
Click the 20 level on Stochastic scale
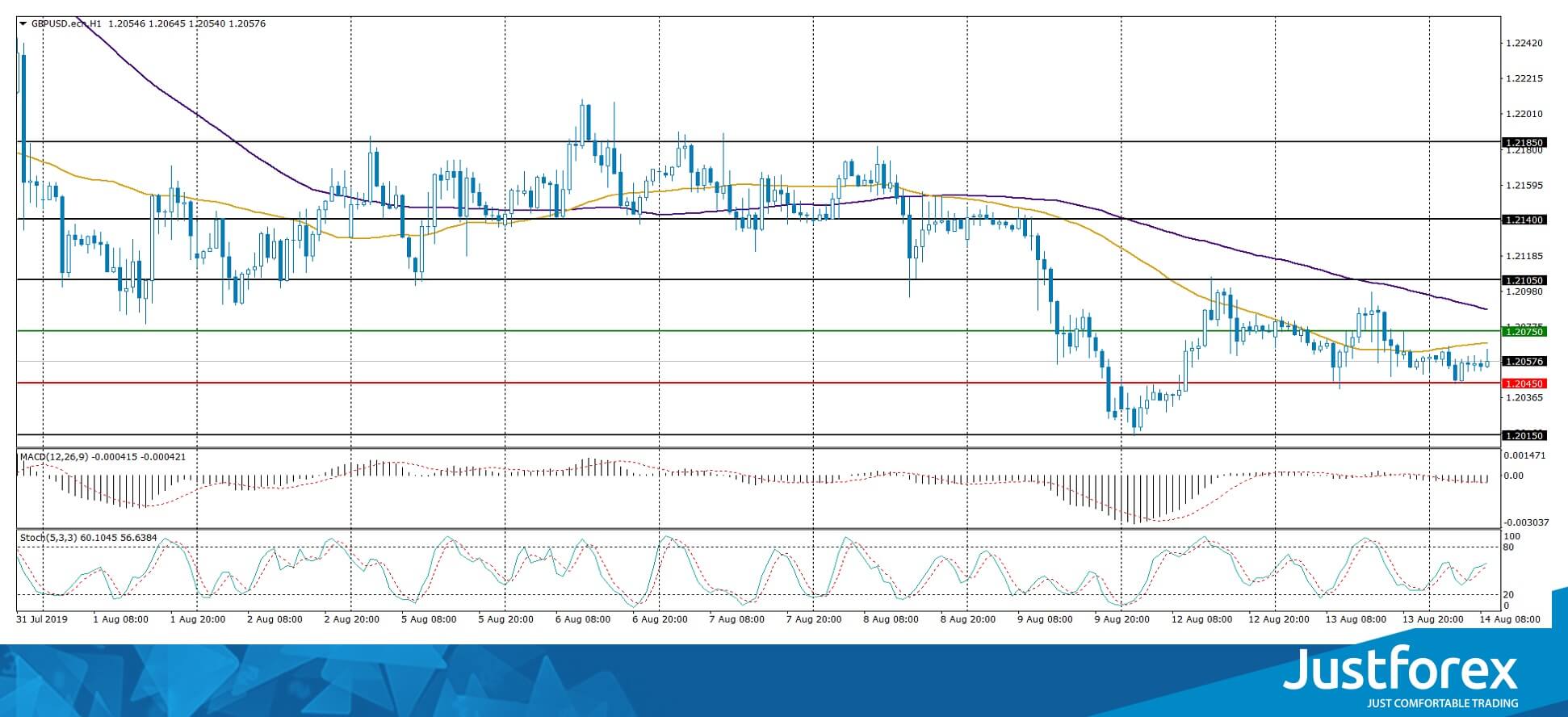tap(1509, 594)
